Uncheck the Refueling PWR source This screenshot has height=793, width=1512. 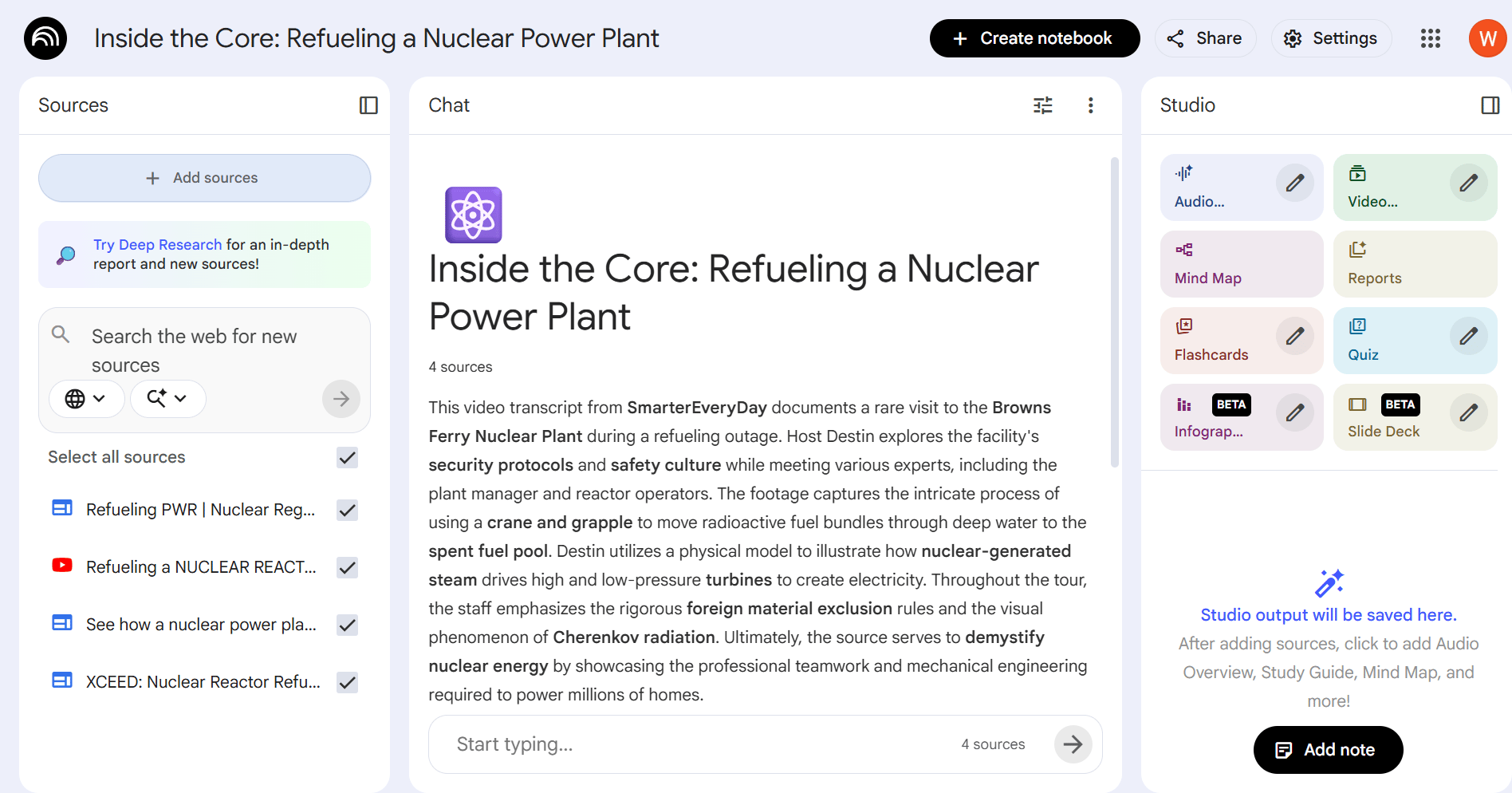tap(347, 510)
